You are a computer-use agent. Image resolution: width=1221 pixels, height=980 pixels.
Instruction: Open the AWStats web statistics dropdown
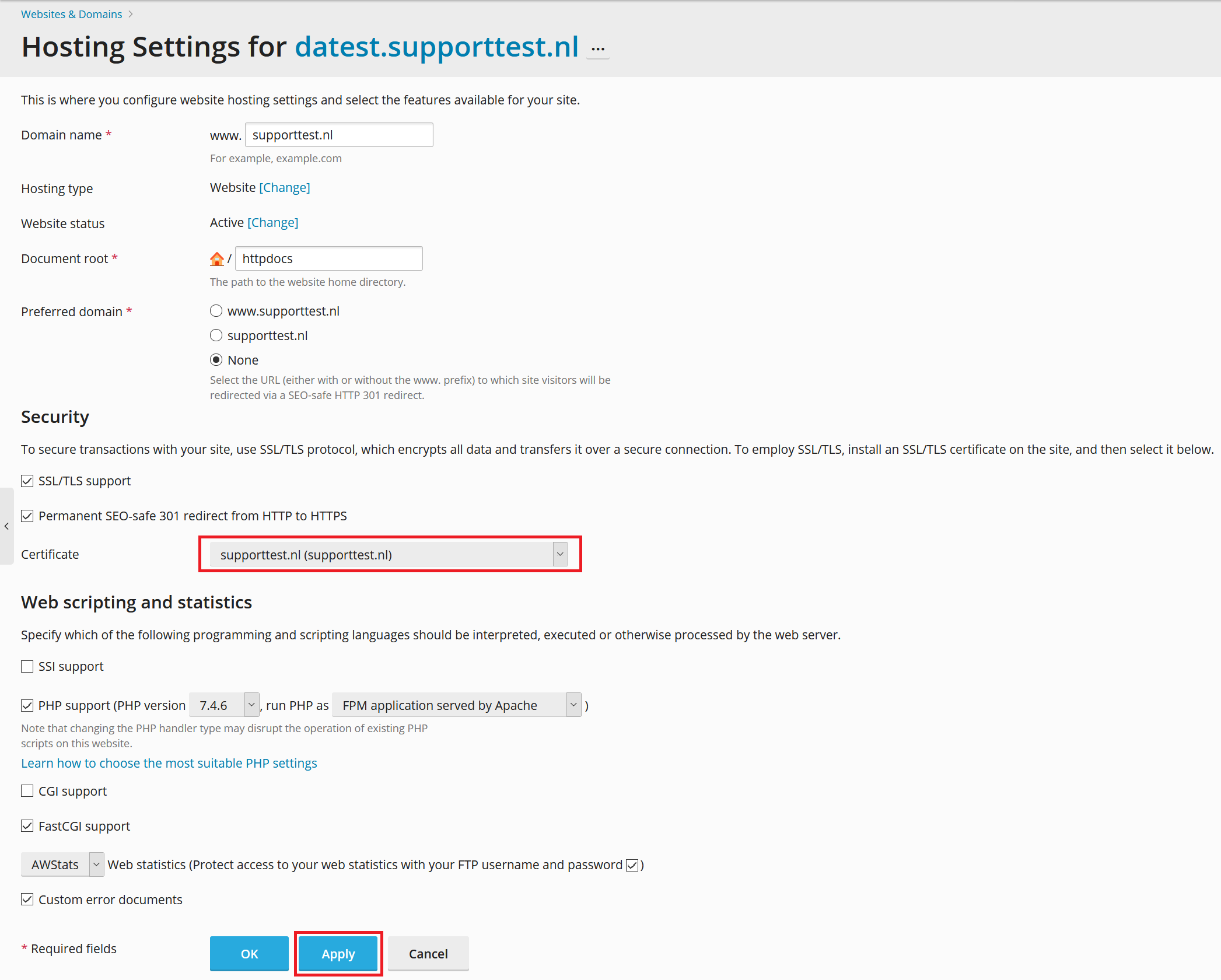[62, 865]
